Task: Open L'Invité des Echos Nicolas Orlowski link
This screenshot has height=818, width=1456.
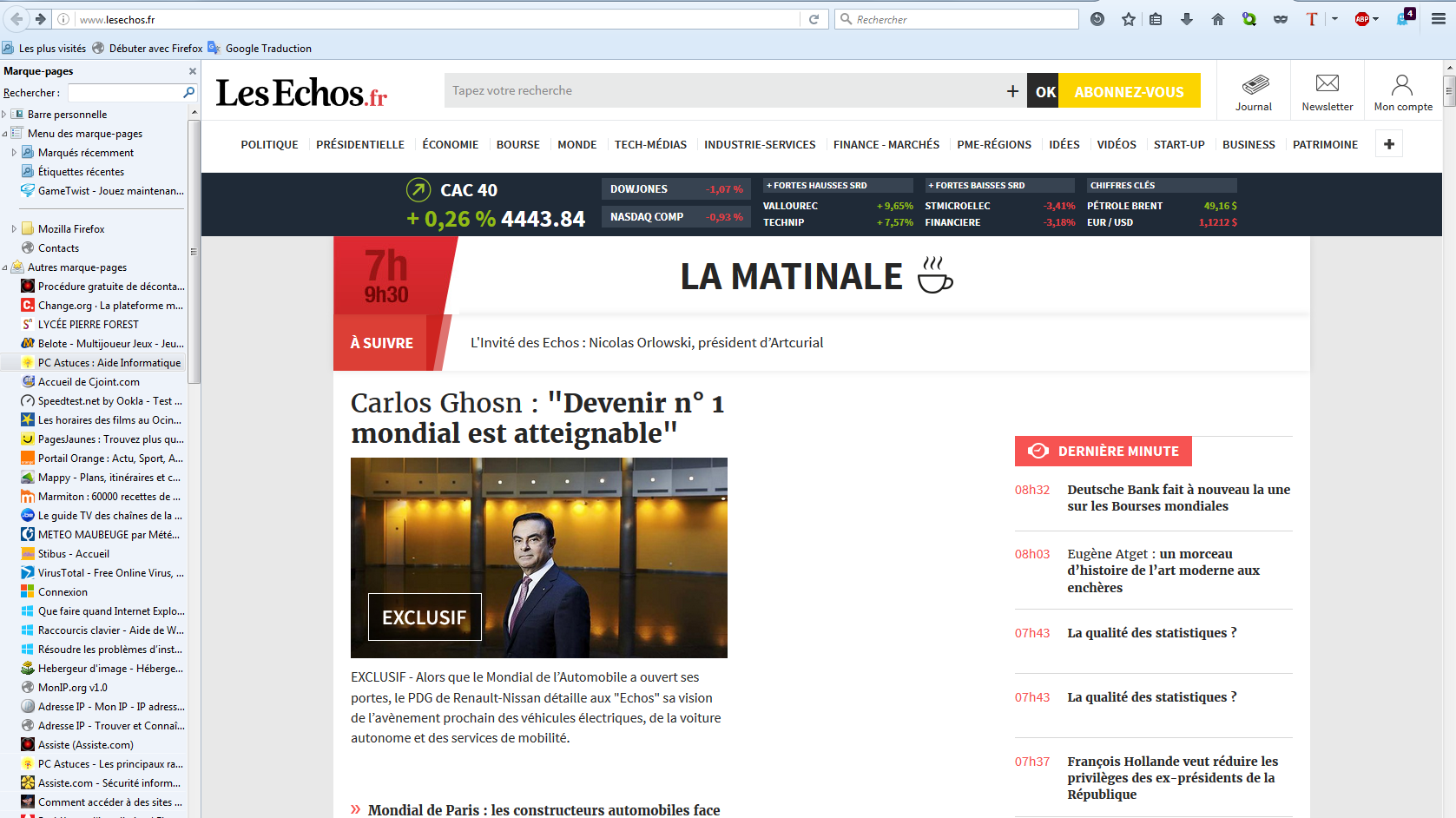Action: coord(647,343)
